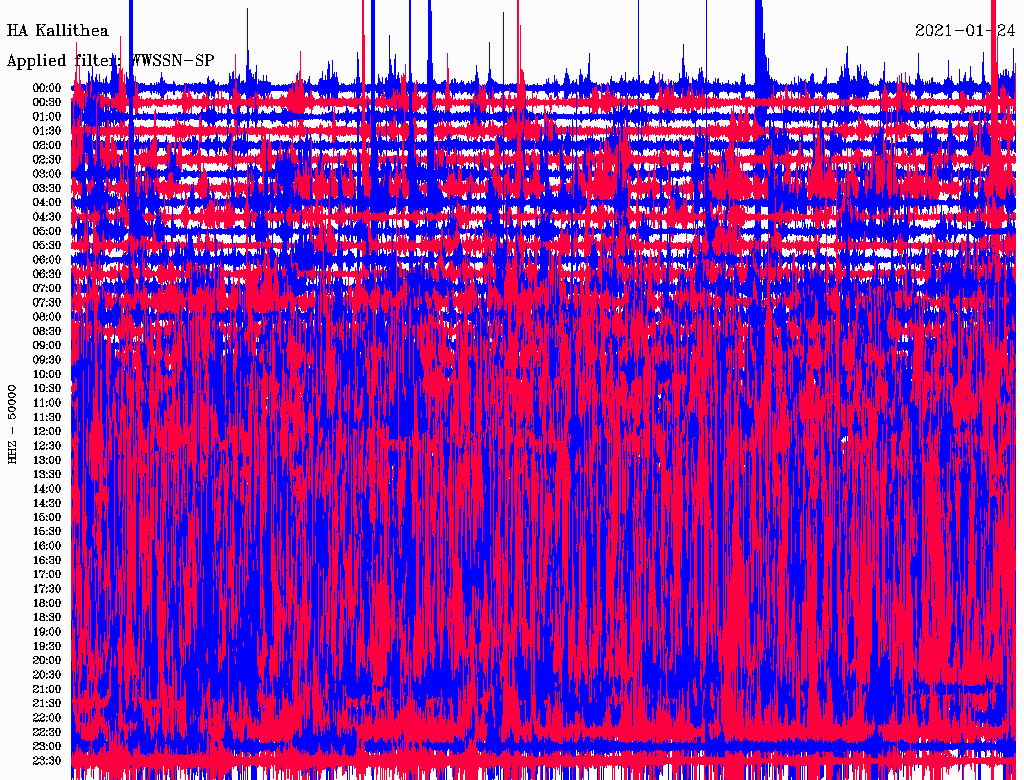The image size is (1024, 780).
Task: Select the 16:30 time label
Action: [x=47, y=561]
